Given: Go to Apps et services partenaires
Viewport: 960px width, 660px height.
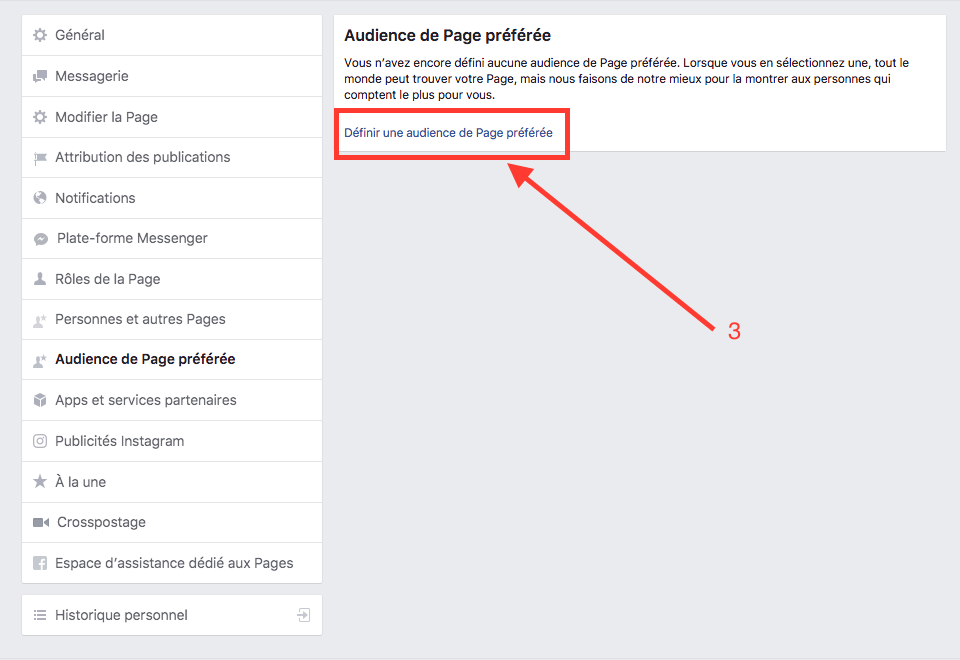Looking at the screenshot, I should pos(146,400).
